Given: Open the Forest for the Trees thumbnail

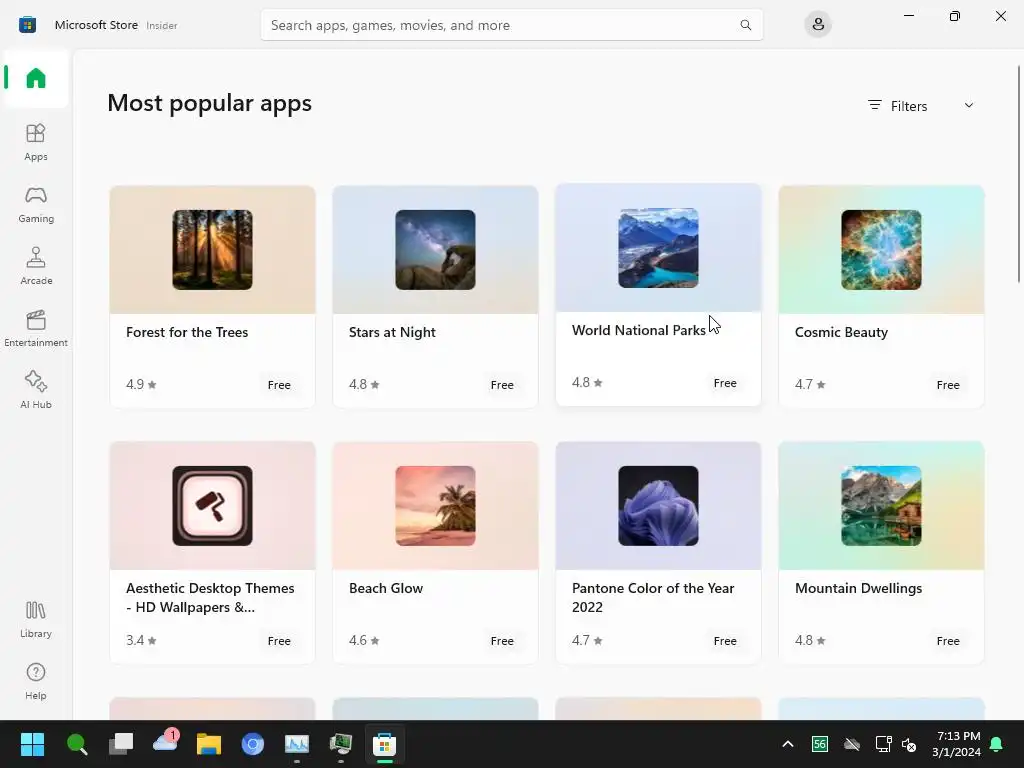Looking at the screenshot, I should 212,249.
